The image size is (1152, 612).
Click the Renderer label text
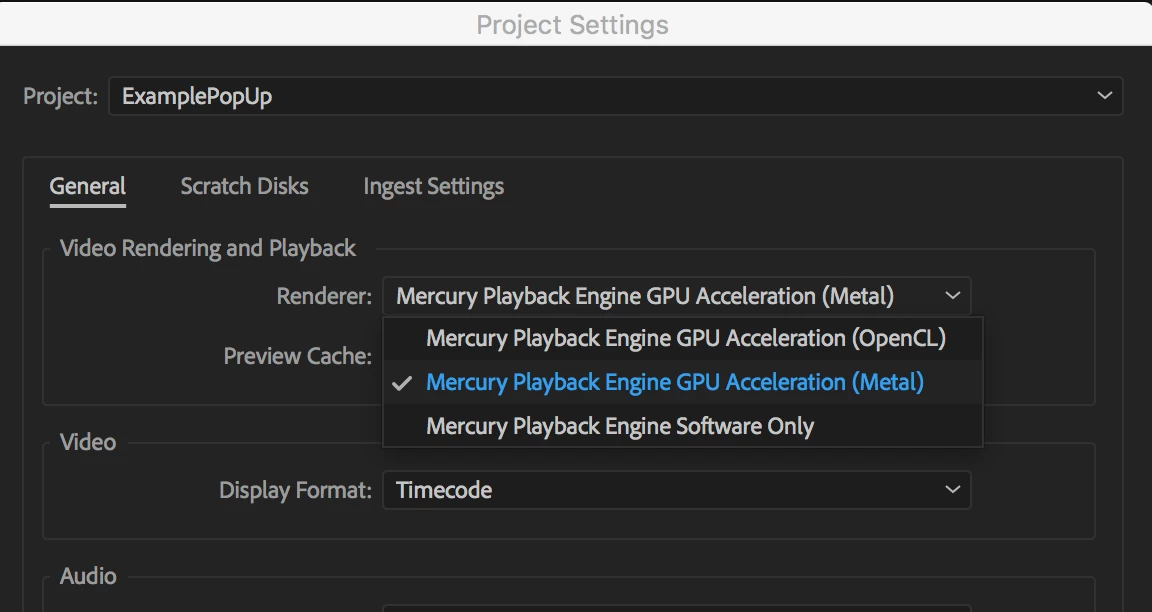(x=324, y=296)
